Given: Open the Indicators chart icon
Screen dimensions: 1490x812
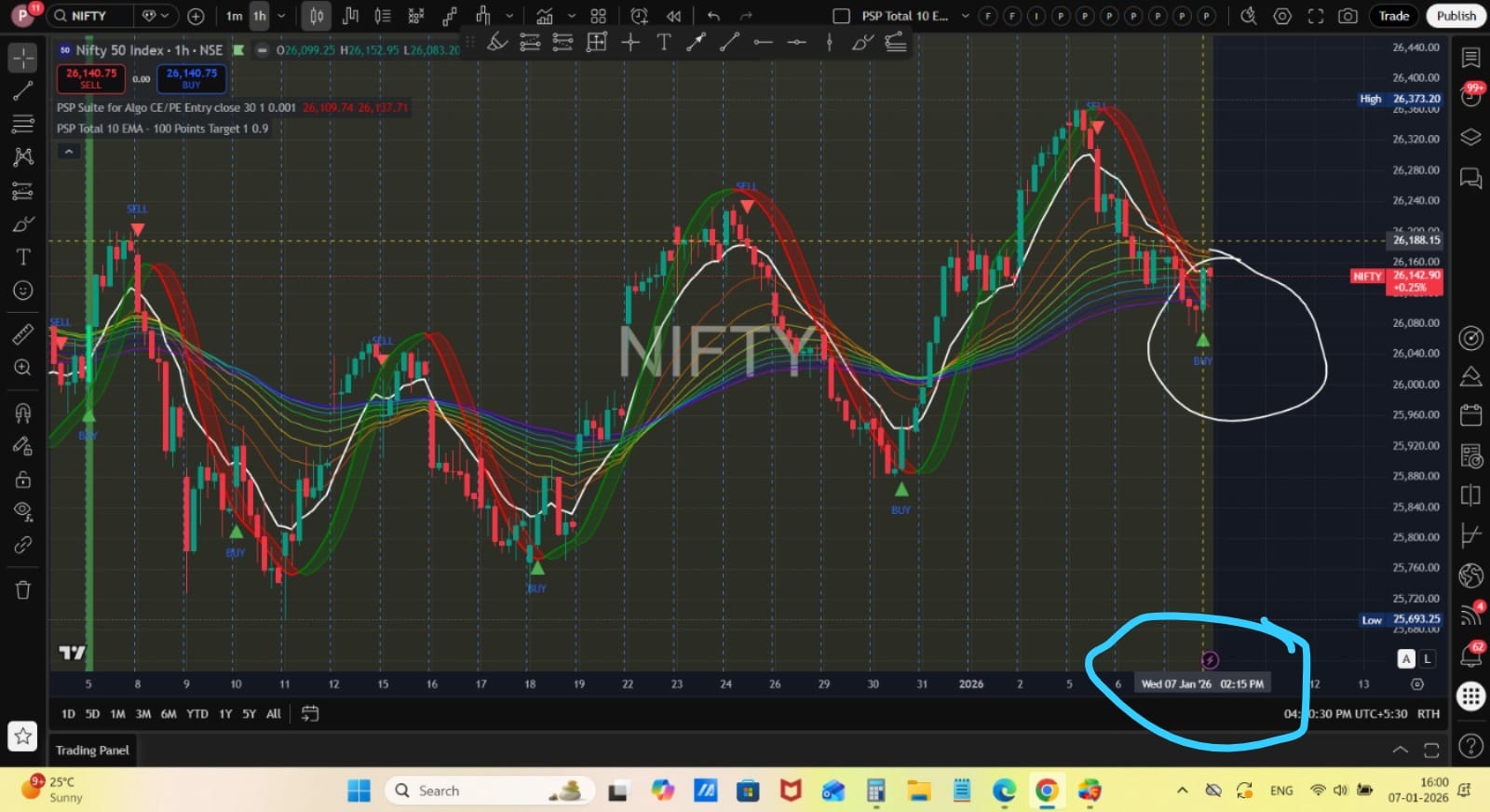Looking at the screenshot, I should pyautogui.click(x=544, y=16).
